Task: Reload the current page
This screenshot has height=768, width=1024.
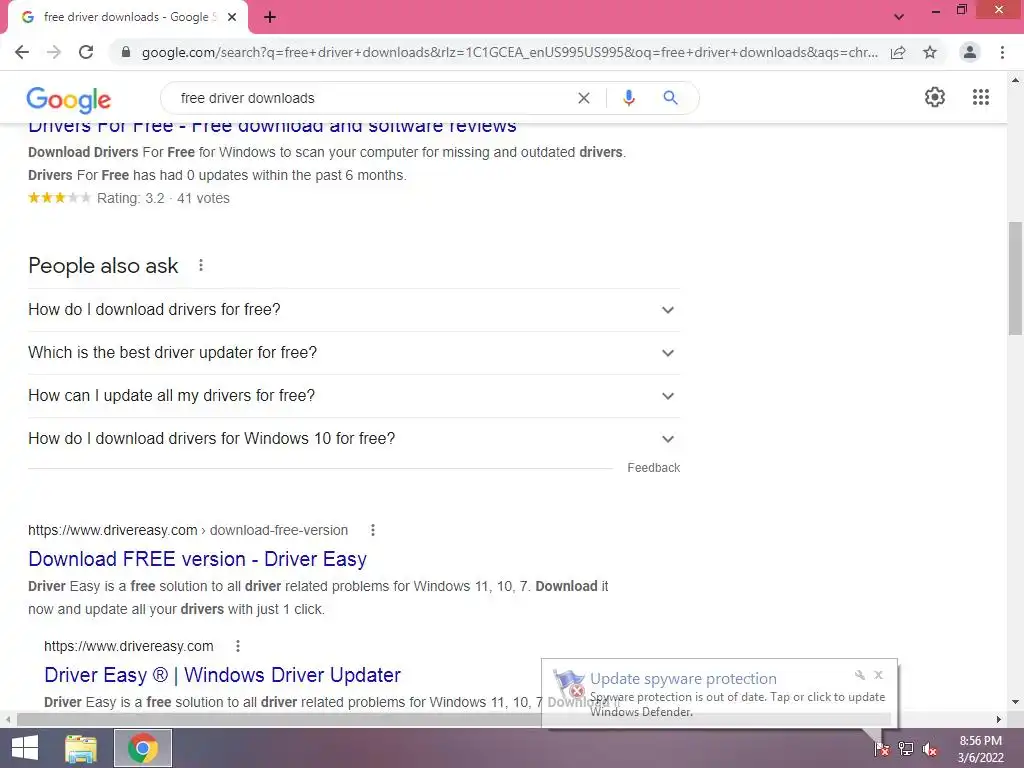Action: click(x=86, y=52)
